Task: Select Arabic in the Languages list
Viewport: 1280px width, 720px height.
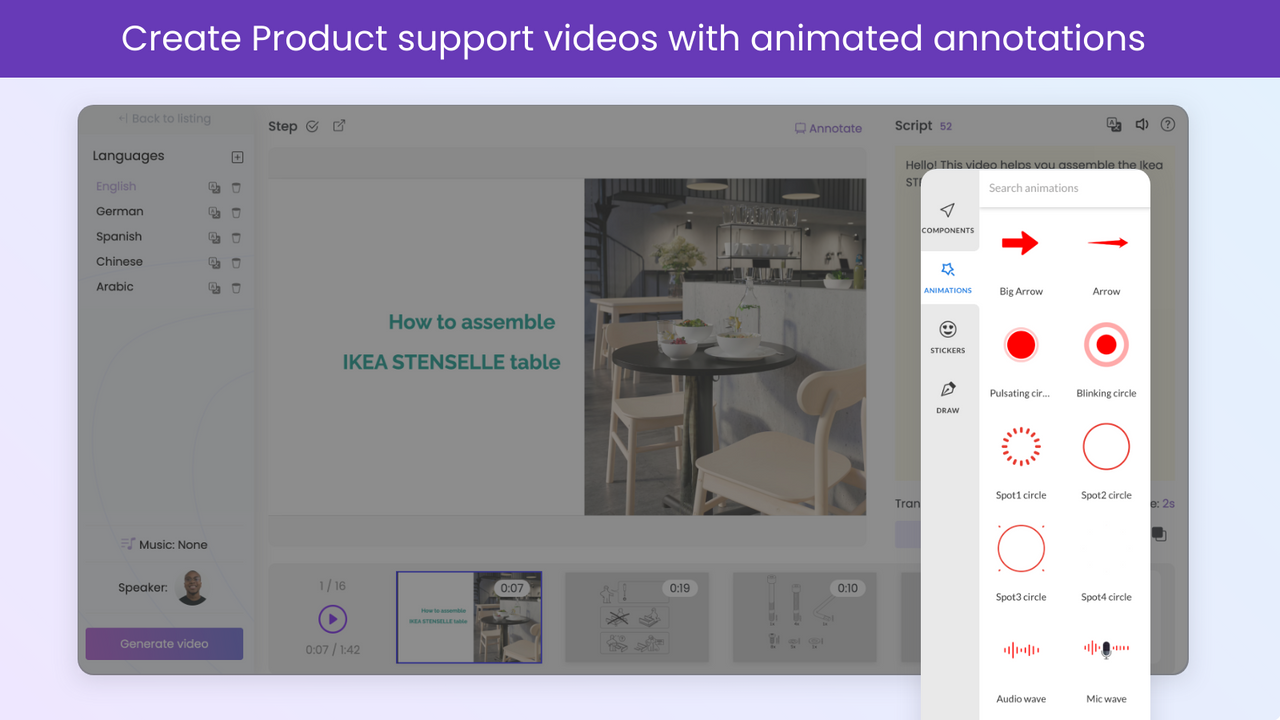Action: (x=115, y=286)
